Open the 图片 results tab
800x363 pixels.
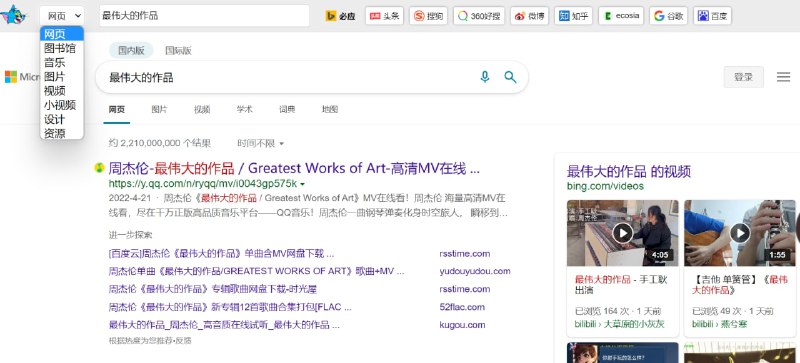(159, 109)
